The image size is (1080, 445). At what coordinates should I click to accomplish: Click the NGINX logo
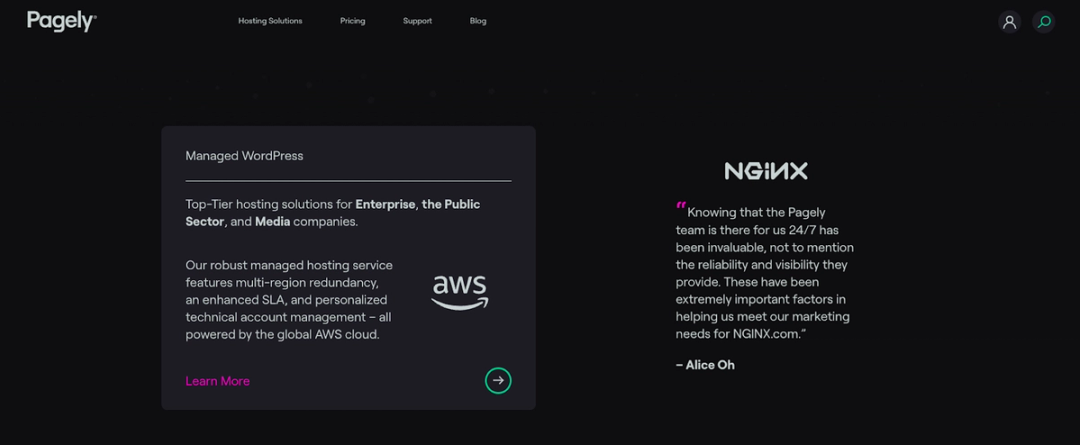click(x=765, y=171)
